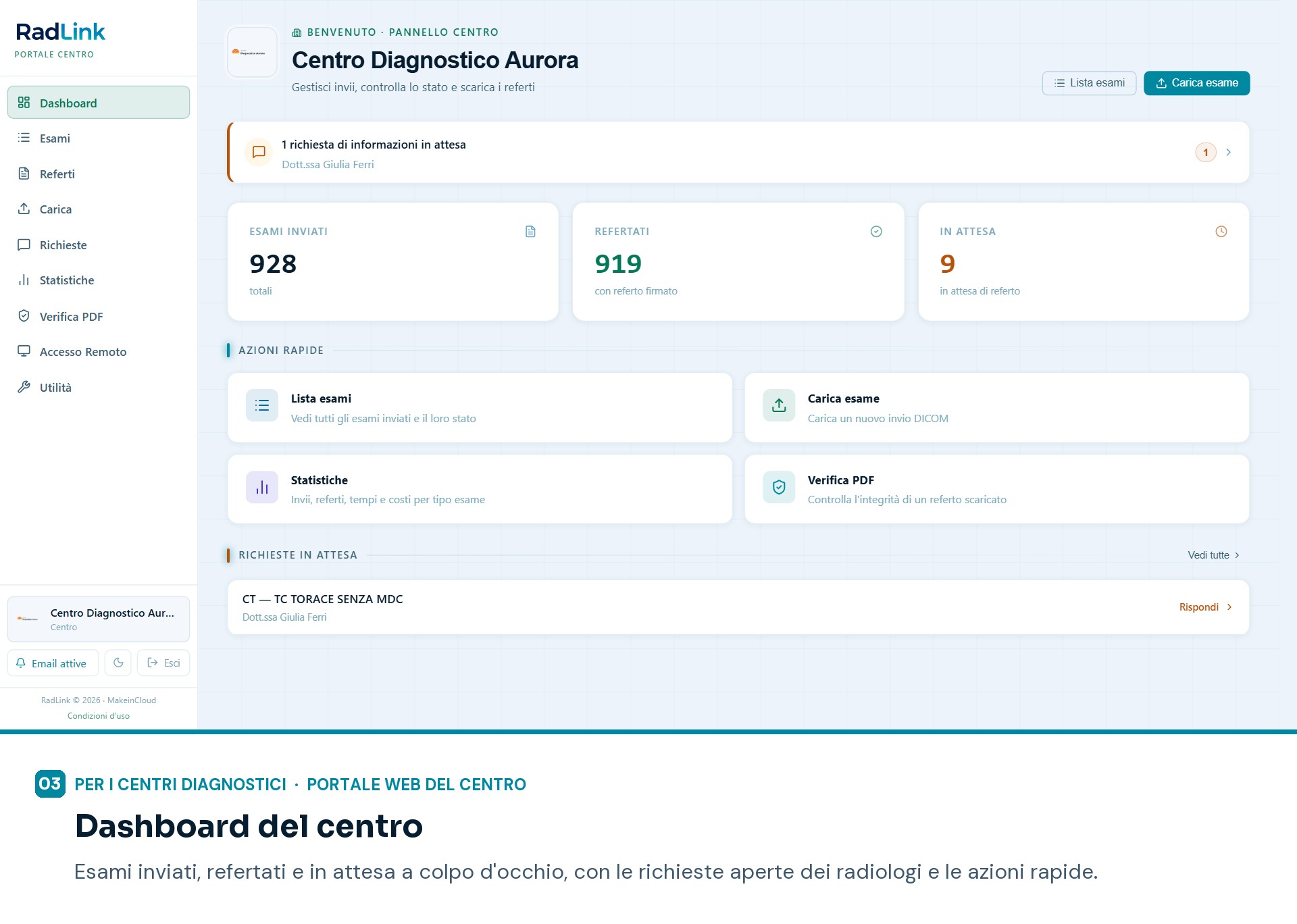
Task: Open the Lista esami quick action list icon
Action: click(x=262, y=405)
